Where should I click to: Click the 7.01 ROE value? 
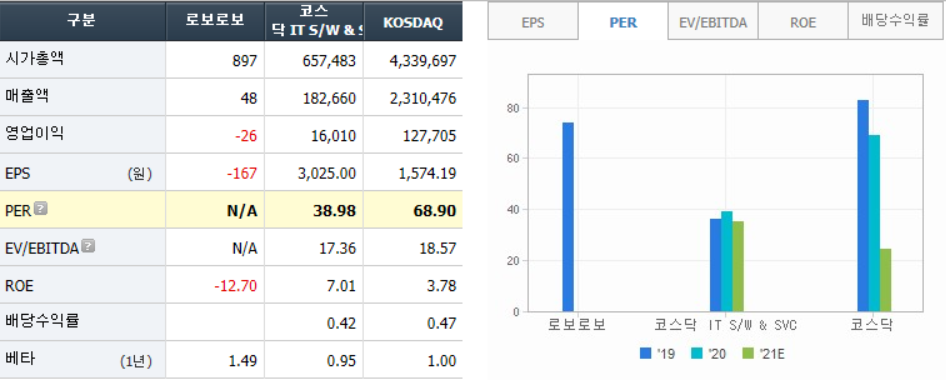click(x=341, y=286)
